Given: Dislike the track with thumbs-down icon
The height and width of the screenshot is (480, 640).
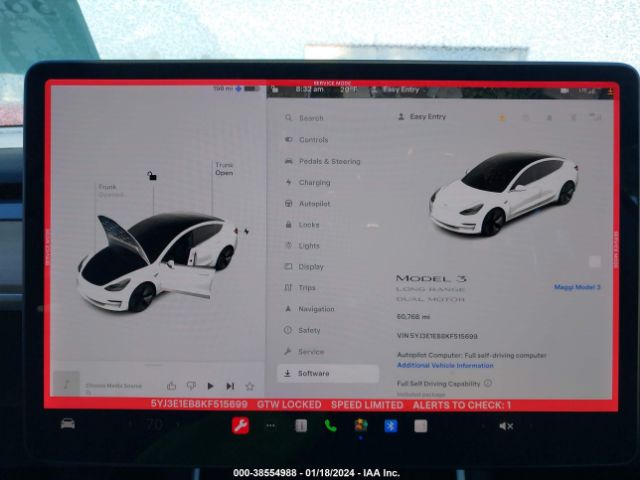Looking at the screenshot, I should (x=191, y=385).
